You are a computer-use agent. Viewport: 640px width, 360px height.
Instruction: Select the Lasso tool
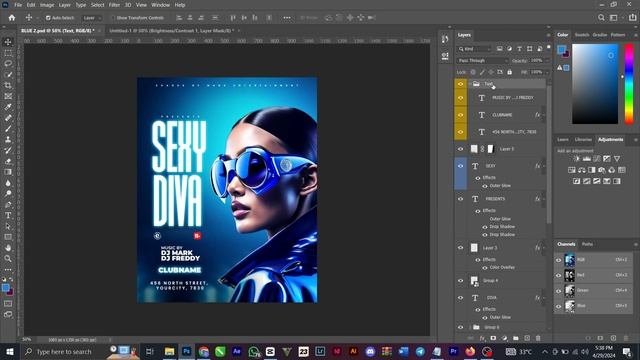click(x=8, y=64)
